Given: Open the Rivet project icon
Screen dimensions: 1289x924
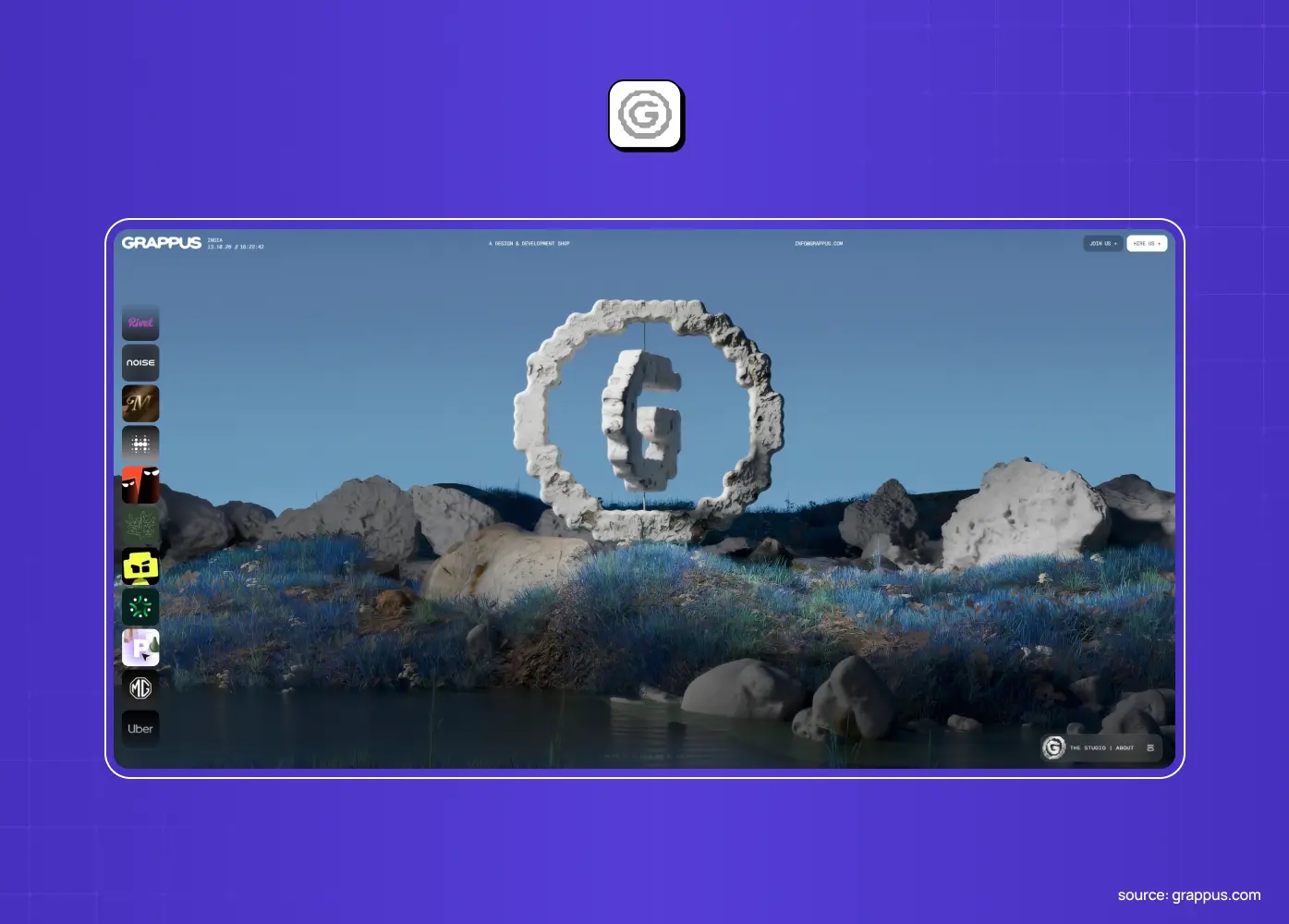Looking at the screenshot, I should 140,322.
